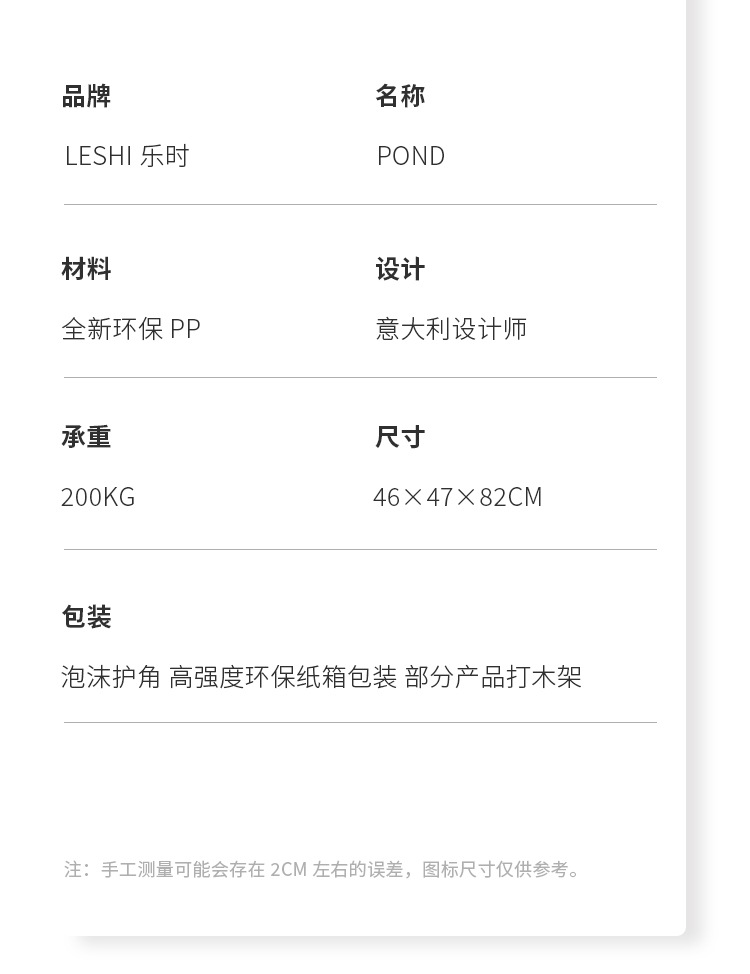This screenshot has width=750, height=974.
Task: Select the 46×47×82CM dimensions text
Action: [x=457, y=497]
